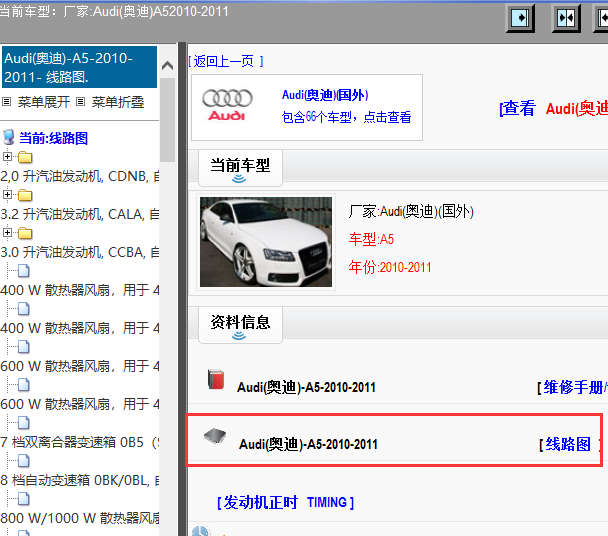Select tree item 3.0 升汽油发动机, CCBA
Image resolution: width=608 pixels, height=536 pixels.
coord(79,252)
